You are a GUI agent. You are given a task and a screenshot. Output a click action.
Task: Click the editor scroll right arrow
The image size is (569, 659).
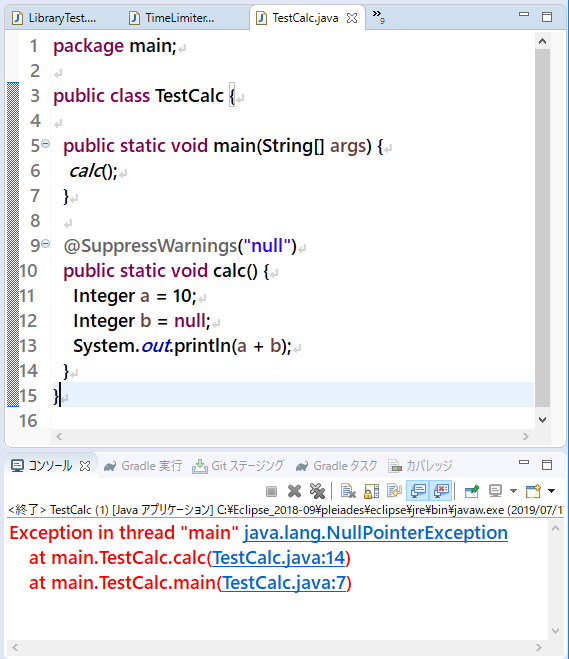pos(526,436)
